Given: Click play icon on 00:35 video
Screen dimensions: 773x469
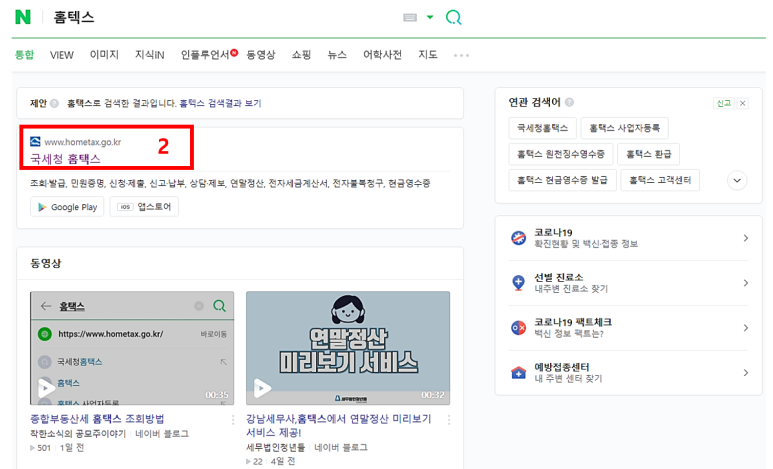Looking at the screenshot, I should 46,388.
